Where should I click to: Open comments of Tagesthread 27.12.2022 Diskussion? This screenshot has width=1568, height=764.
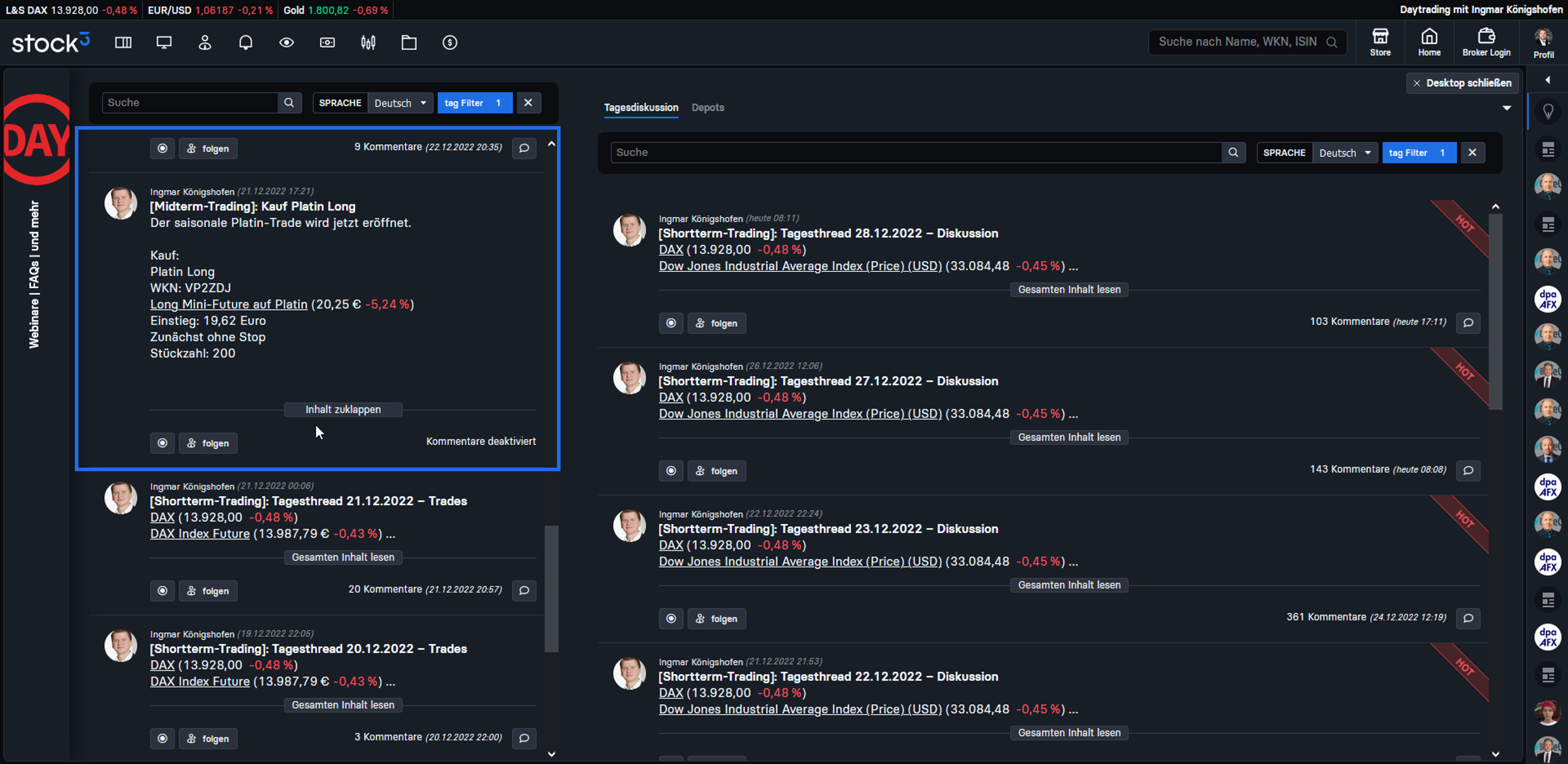(x=1468, y=470)
